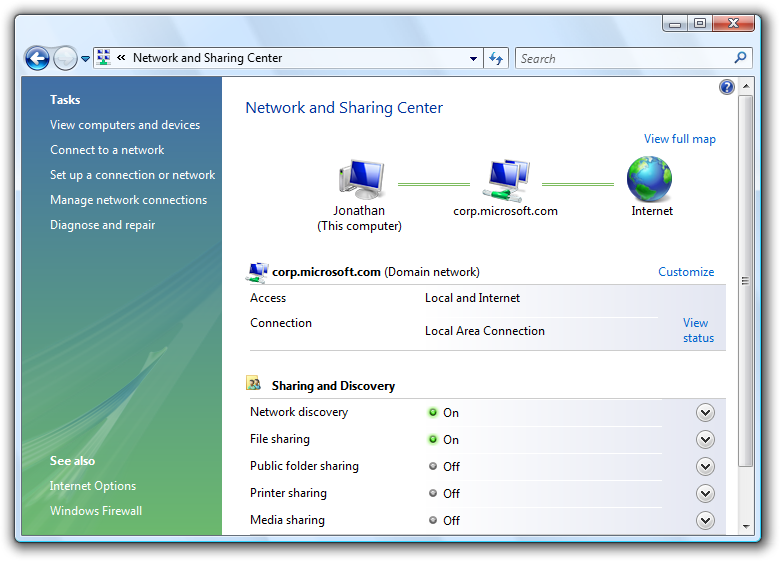
Task: Click the Jonathan computer icon
Action: point(362,179)
